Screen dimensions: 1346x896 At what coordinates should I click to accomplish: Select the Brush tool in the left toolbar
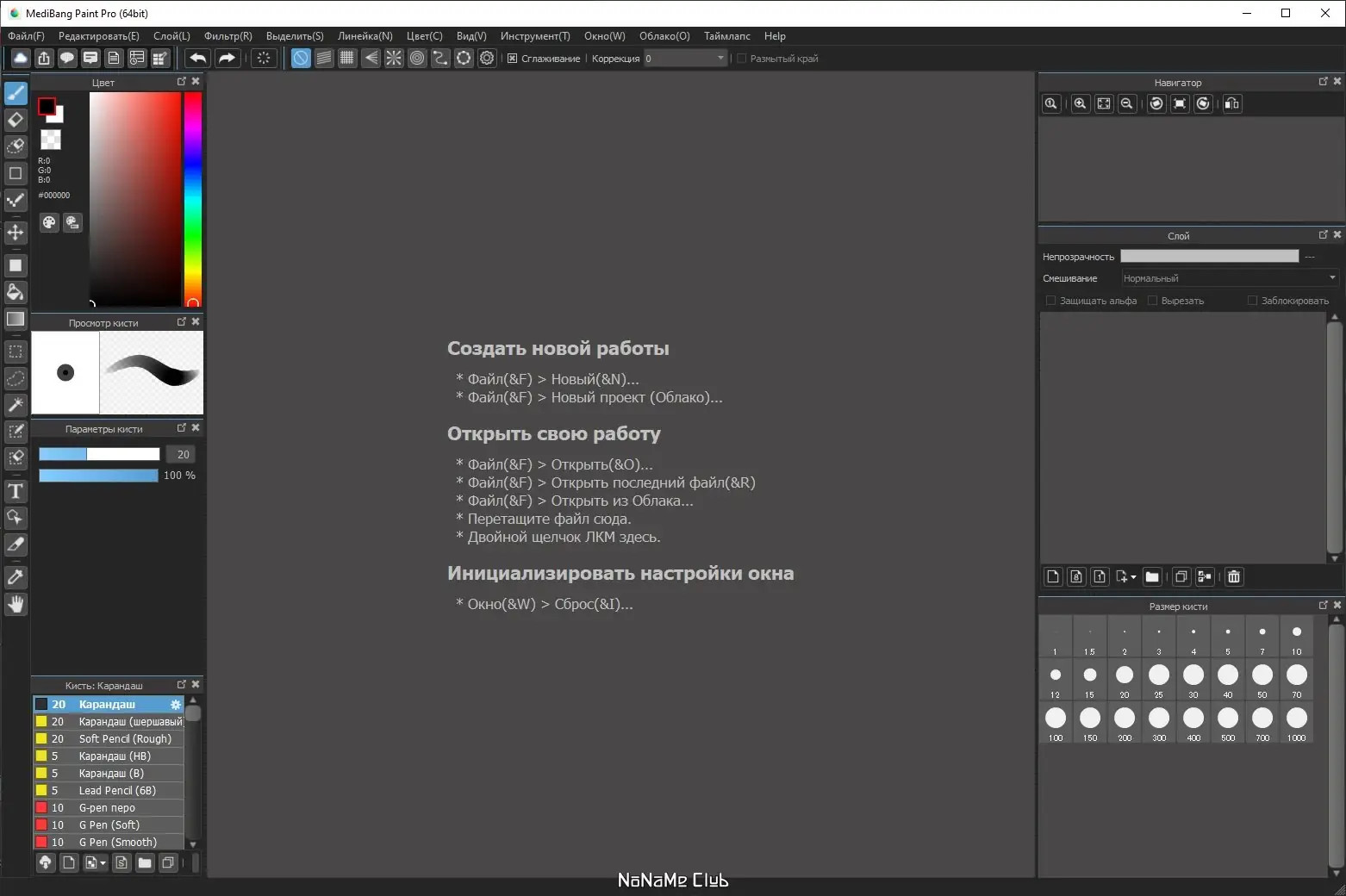[16, 93]
